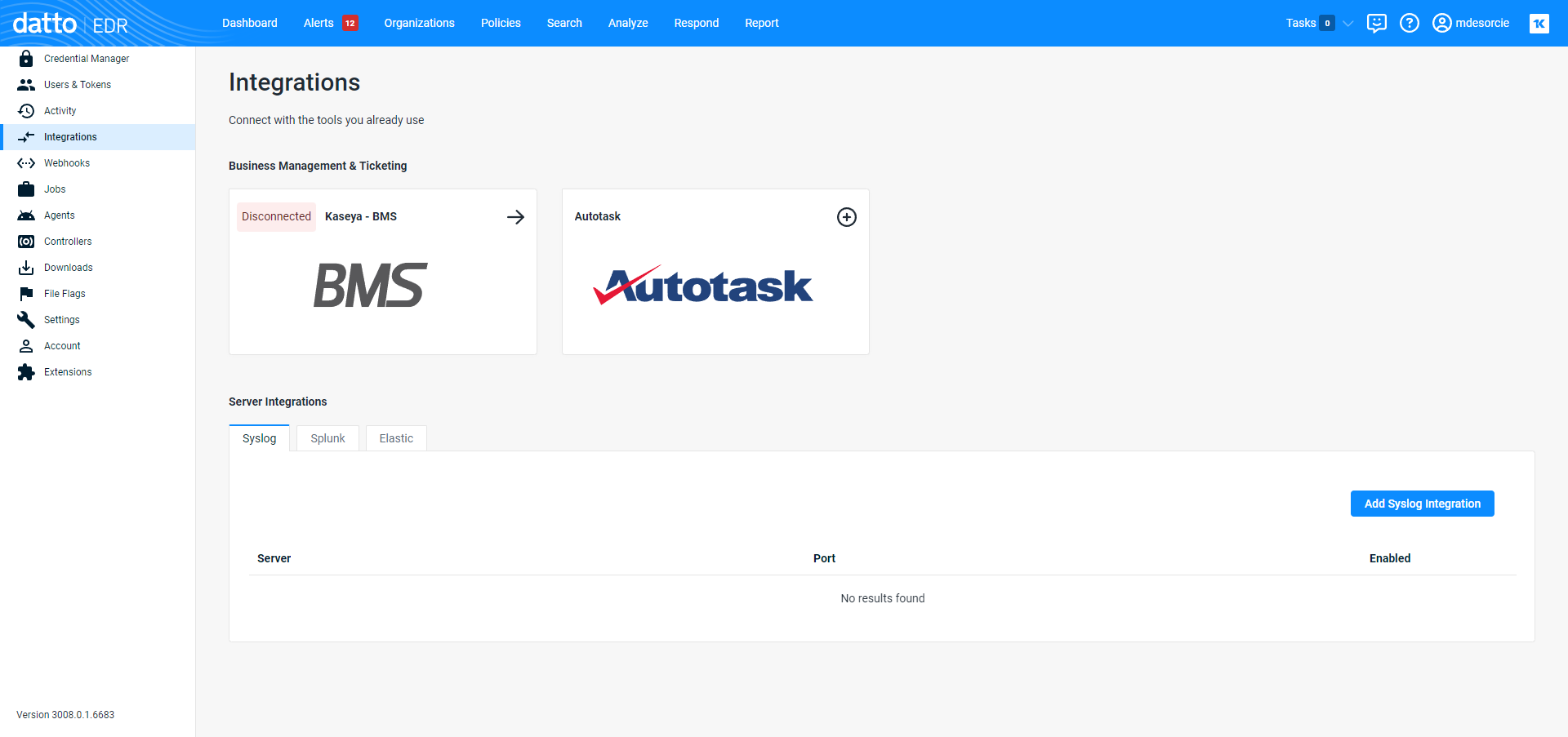Click the Enabled column header

[x=1390, y=558]
